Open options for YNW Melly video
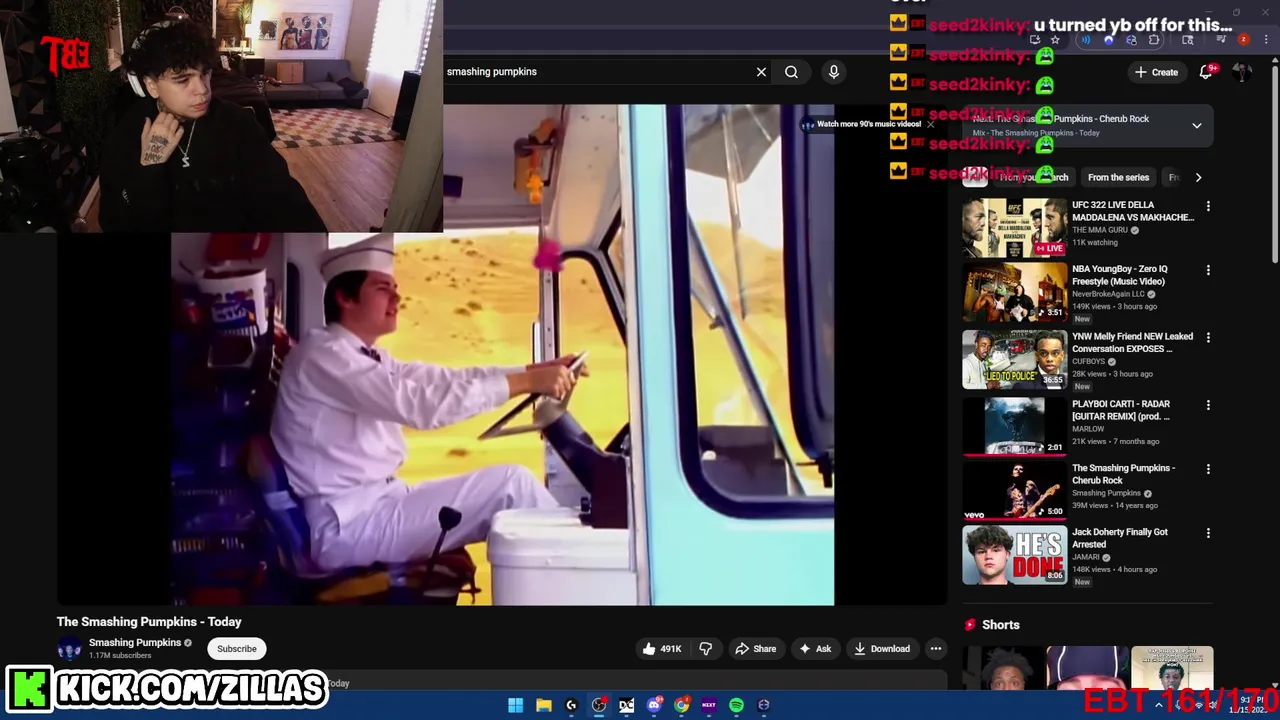Viewport: 1280px width, 720px height. pos(1208,338)
